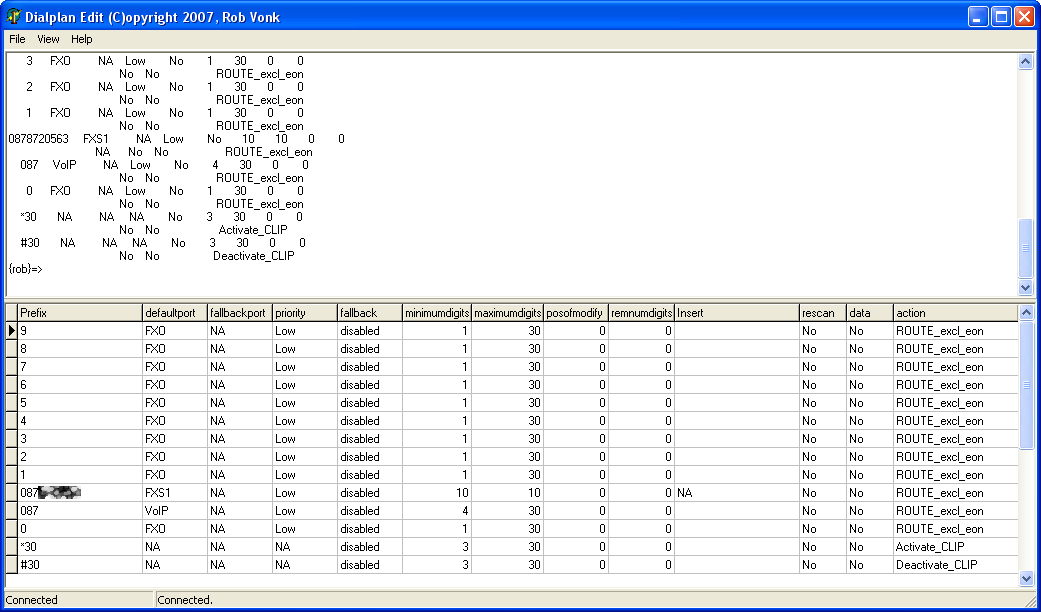Click the priority cell in the *30 row
1041x612 pixels.
[305, 546]
